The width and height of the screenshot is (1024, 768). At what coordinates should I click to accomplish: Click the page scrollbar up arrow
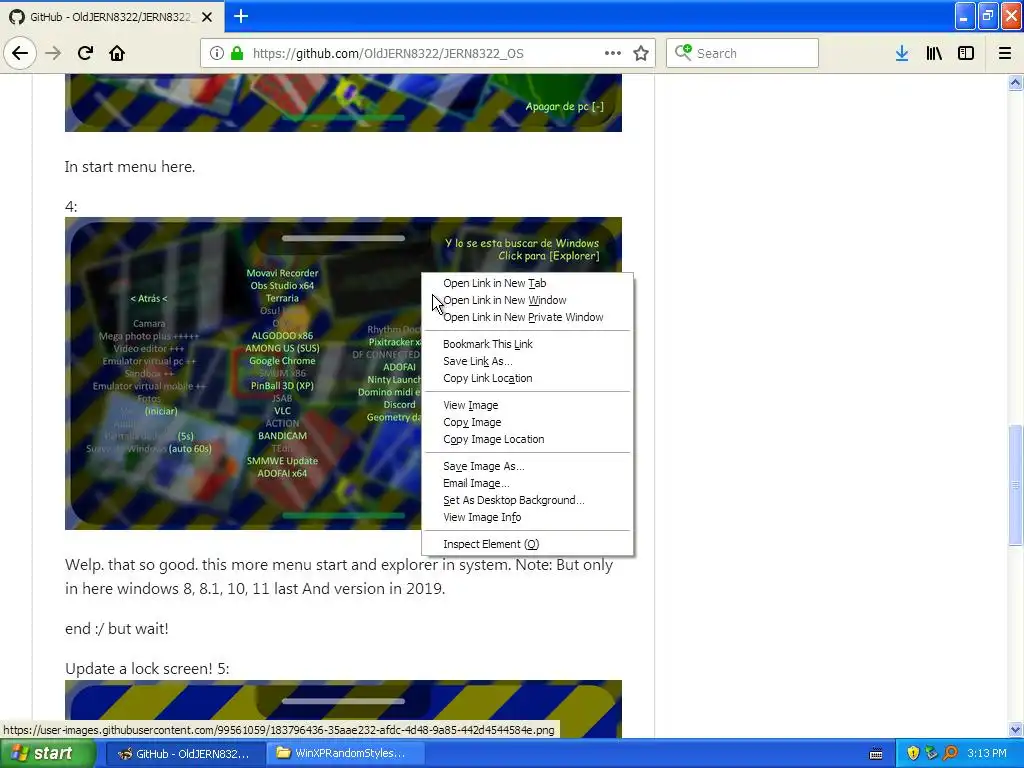pyautogui.click(x=1015, y=82)
